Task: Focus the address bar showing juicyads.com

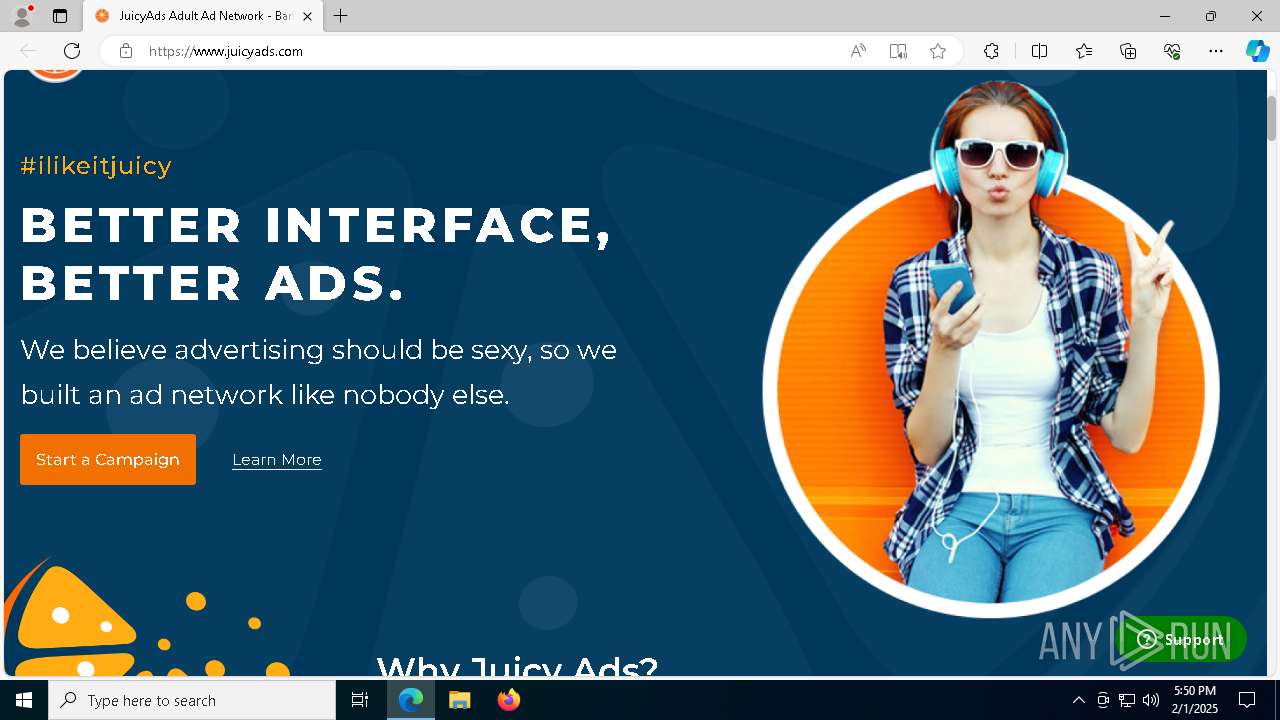Action: pos(490,51)
